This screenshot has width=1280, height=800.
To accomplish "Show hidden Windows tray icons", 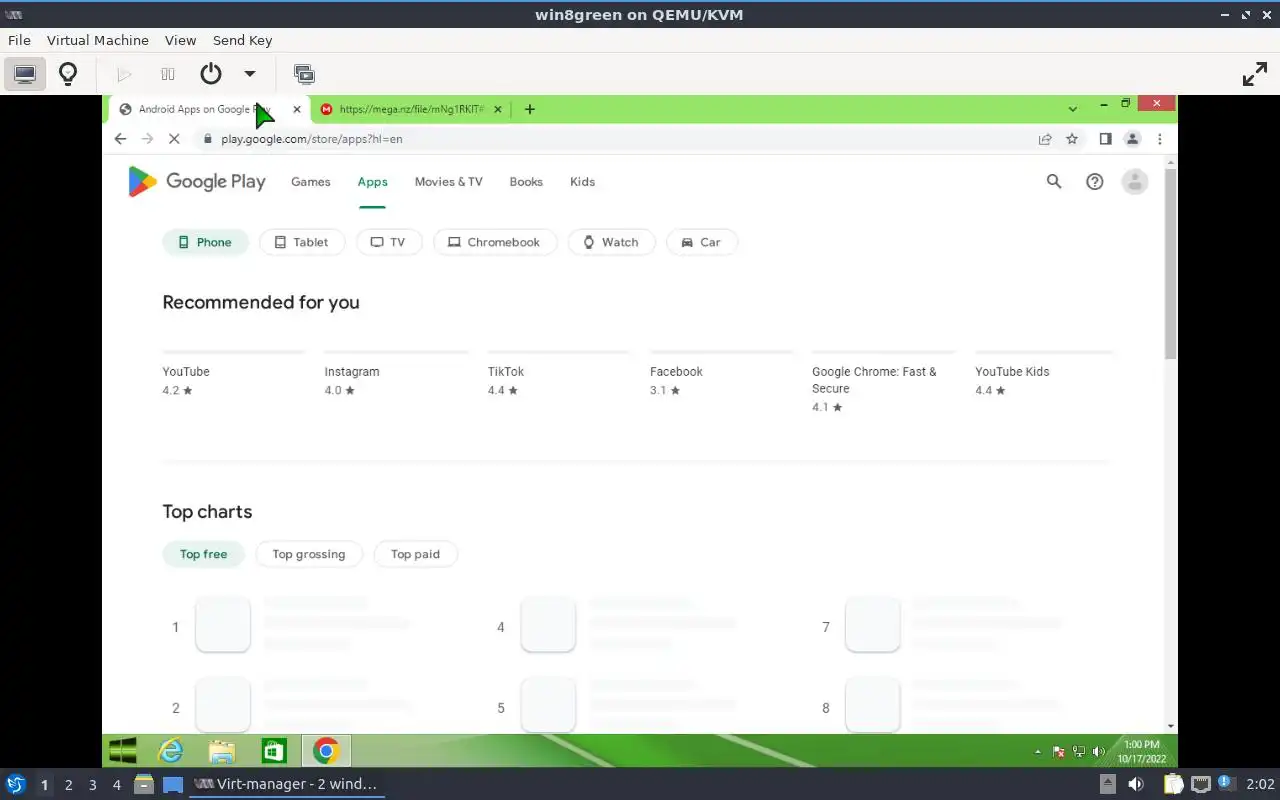I will [1037, 752].
